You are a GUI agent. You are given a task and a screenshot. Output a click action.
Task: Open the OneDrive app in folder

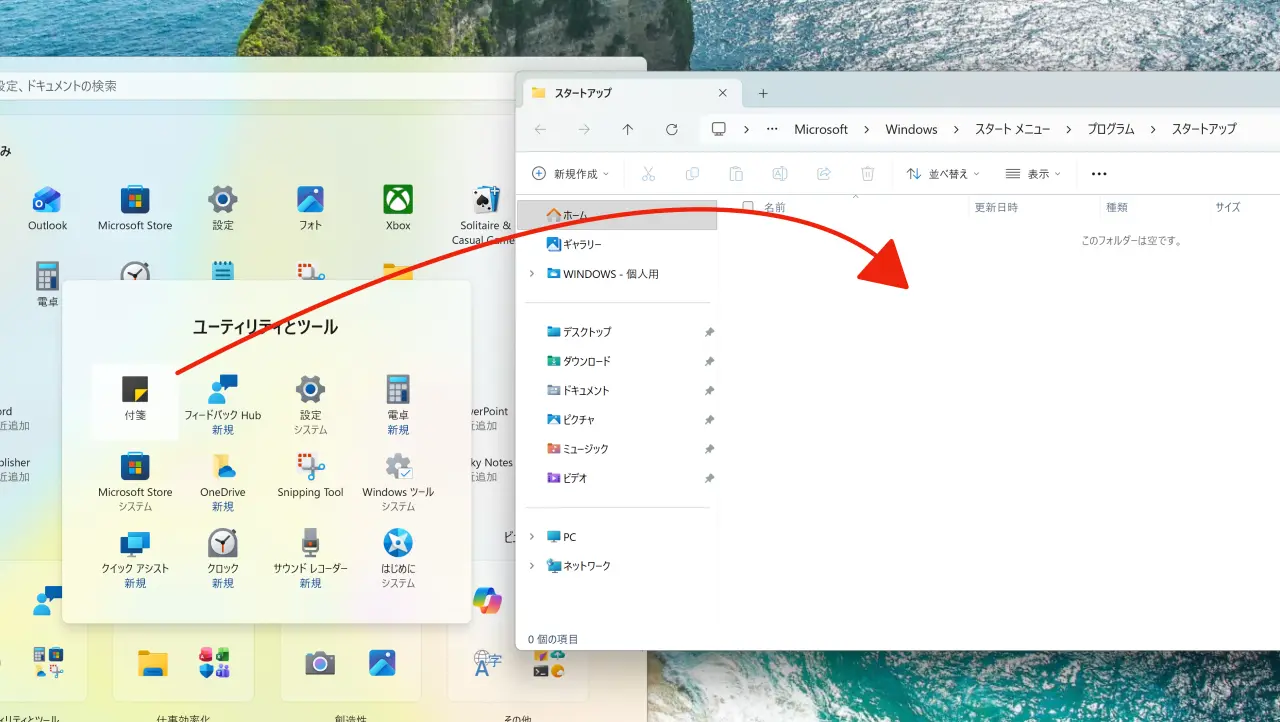point(223,473)
